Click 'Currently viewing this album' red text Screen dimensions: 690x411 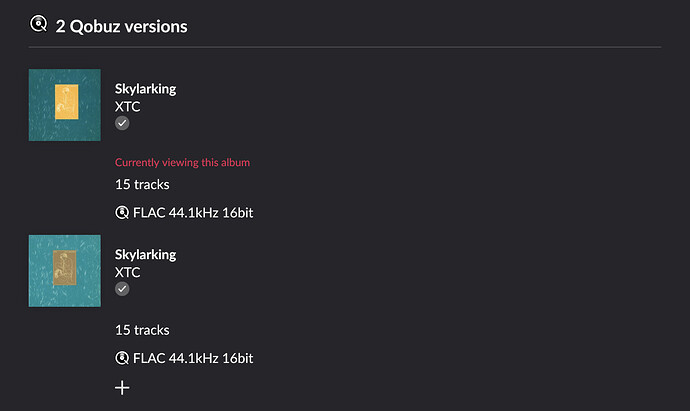(182, 162)
